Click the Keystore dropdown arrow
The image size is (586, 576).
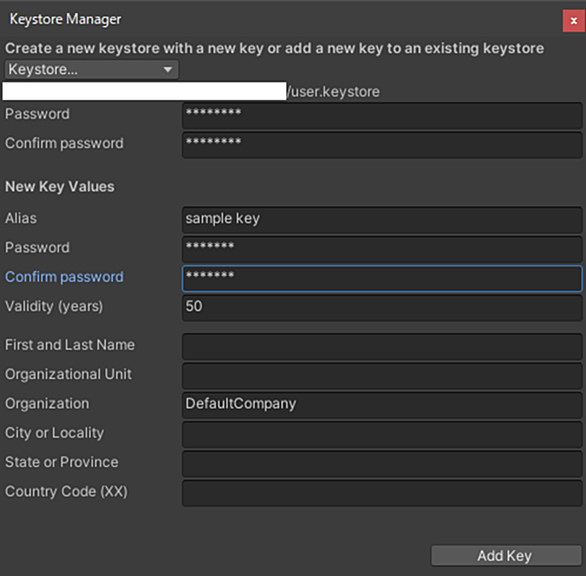(x=168, y=70)
